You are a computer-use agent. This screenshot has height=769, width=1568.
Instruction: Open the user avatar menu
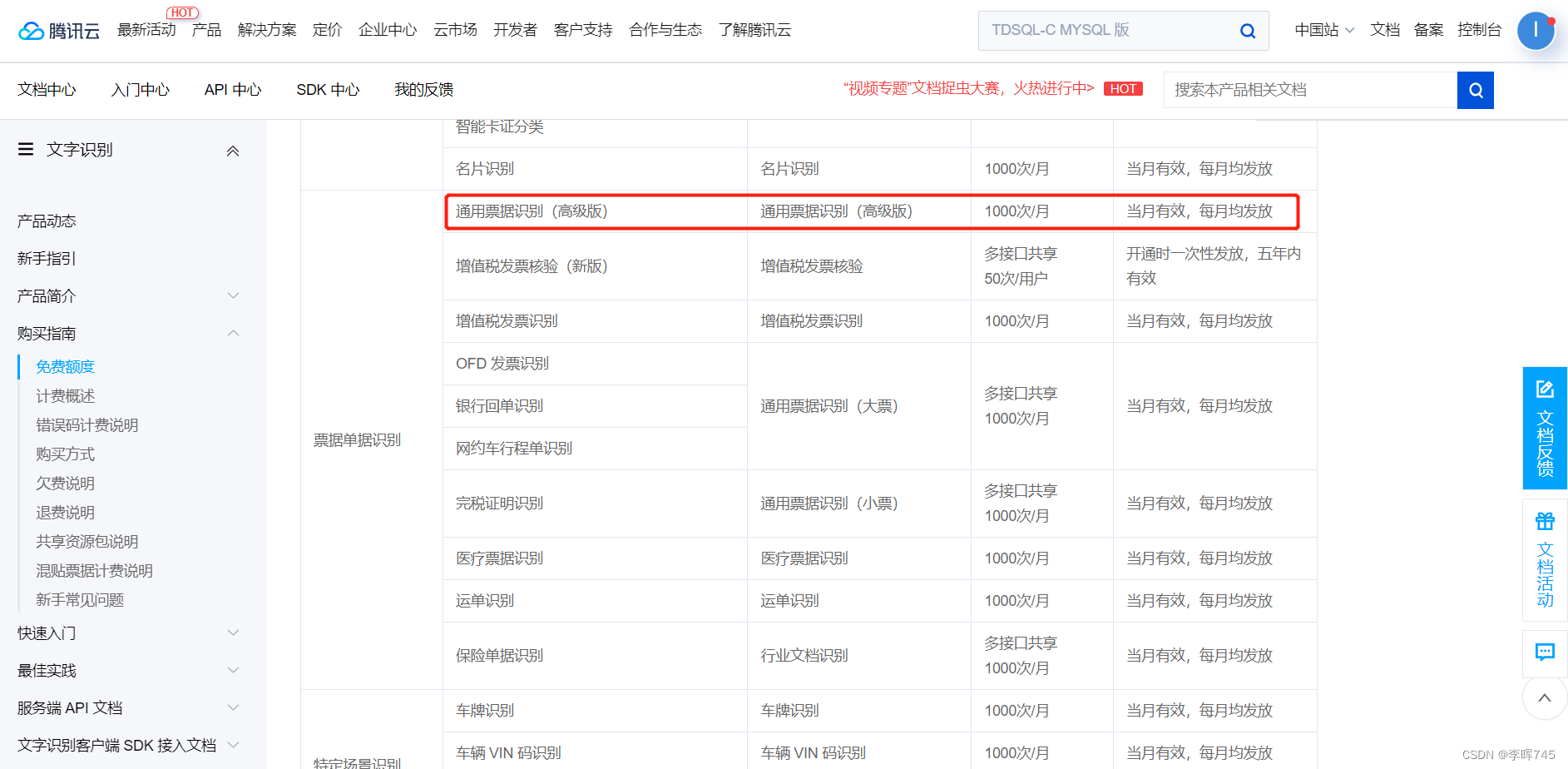(1536, 31)
